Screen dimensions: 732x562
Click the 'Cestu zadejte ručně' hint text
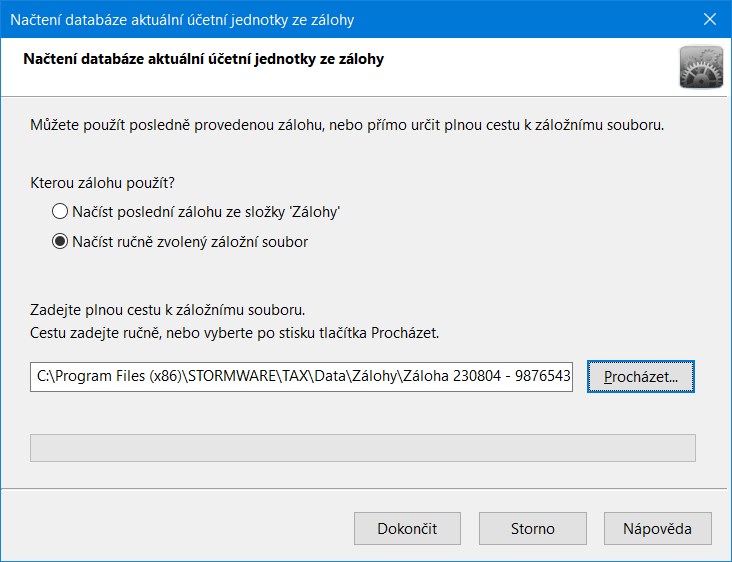234,333
